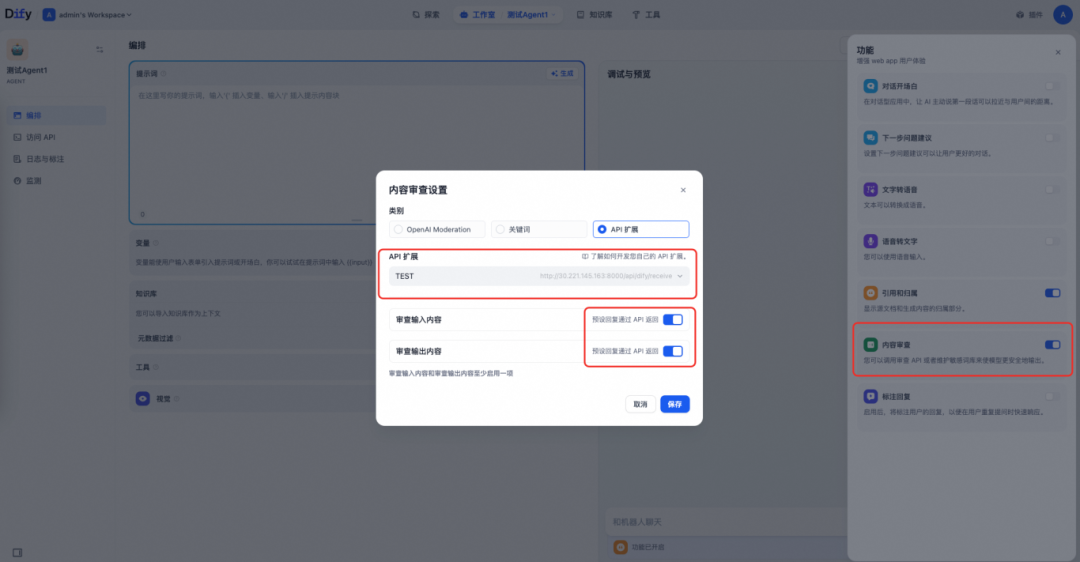This screenshot has width=1080, height=562.
Task: Select the OpenAI Moderation radio option
Action: pyautogui.click(x=437, y=229)
